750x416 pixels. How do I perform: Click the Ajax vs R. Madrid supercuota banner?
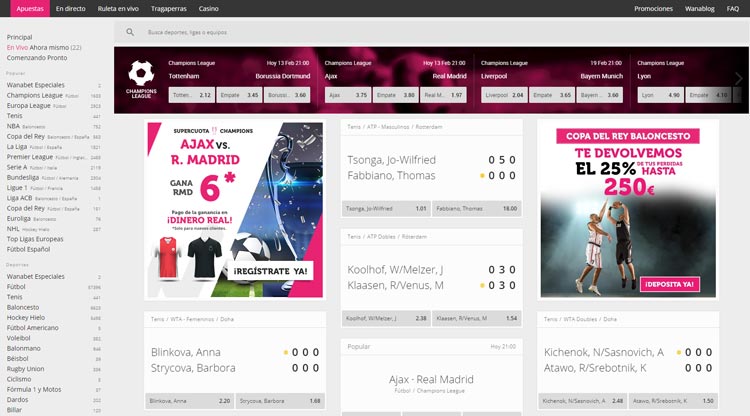point(235,209)
